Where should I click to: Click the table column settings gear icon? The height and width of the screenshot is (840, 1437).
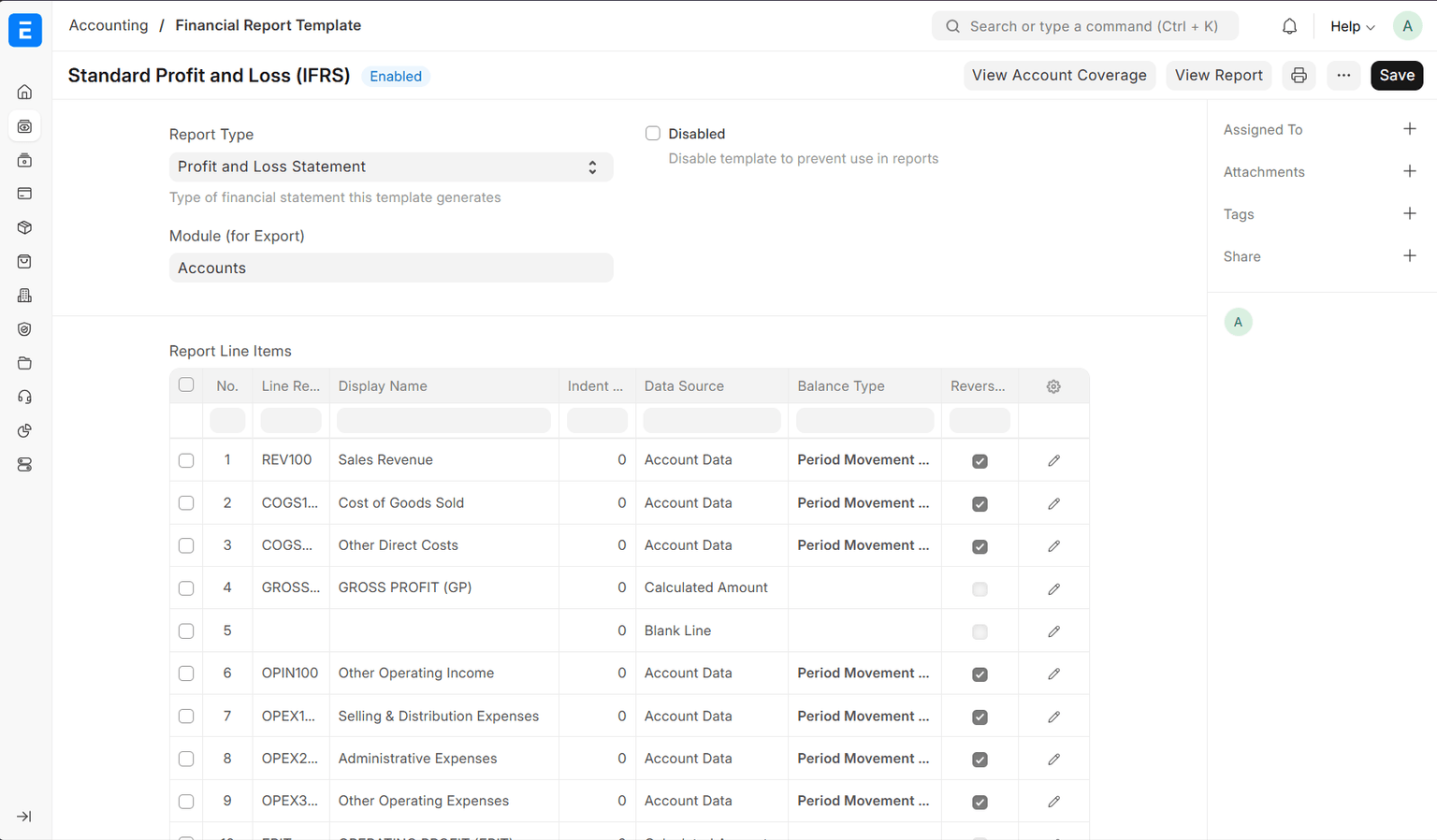[x=1053, y=386]
